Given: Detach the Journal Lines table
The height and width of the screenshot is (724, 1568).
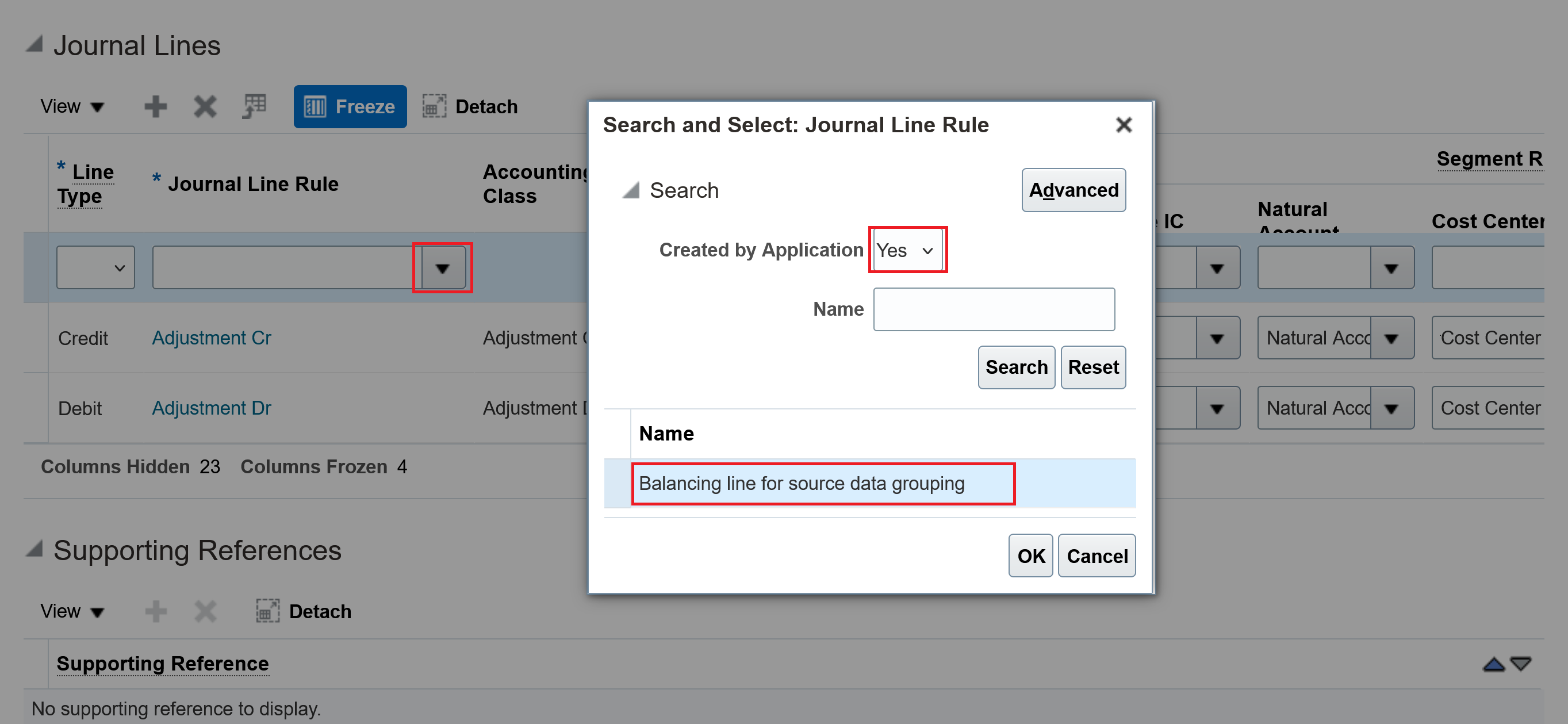Looking at the screenshot, I should tap(470, 106).
